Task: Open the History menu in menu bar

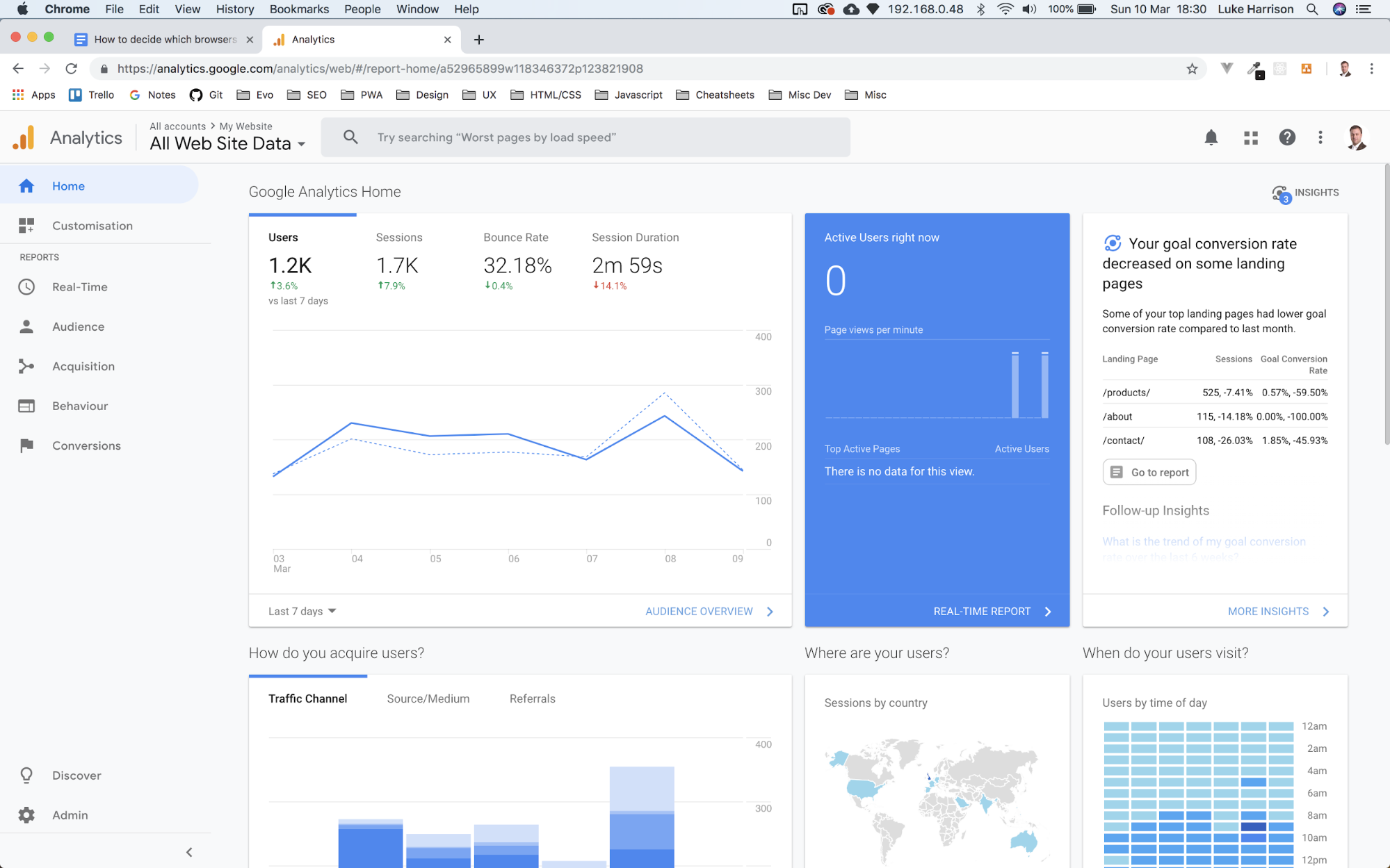Action: click(234, 9)
